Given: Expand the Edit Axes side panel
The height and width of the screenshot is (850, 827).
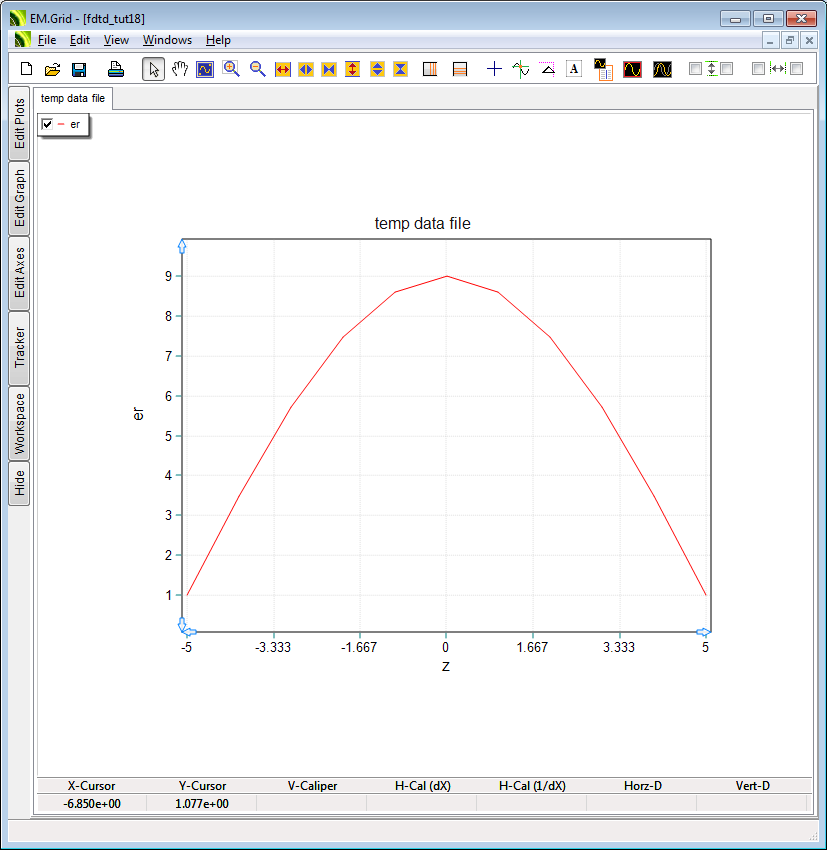Looking at the screenshot, I should tap(19, 273).
